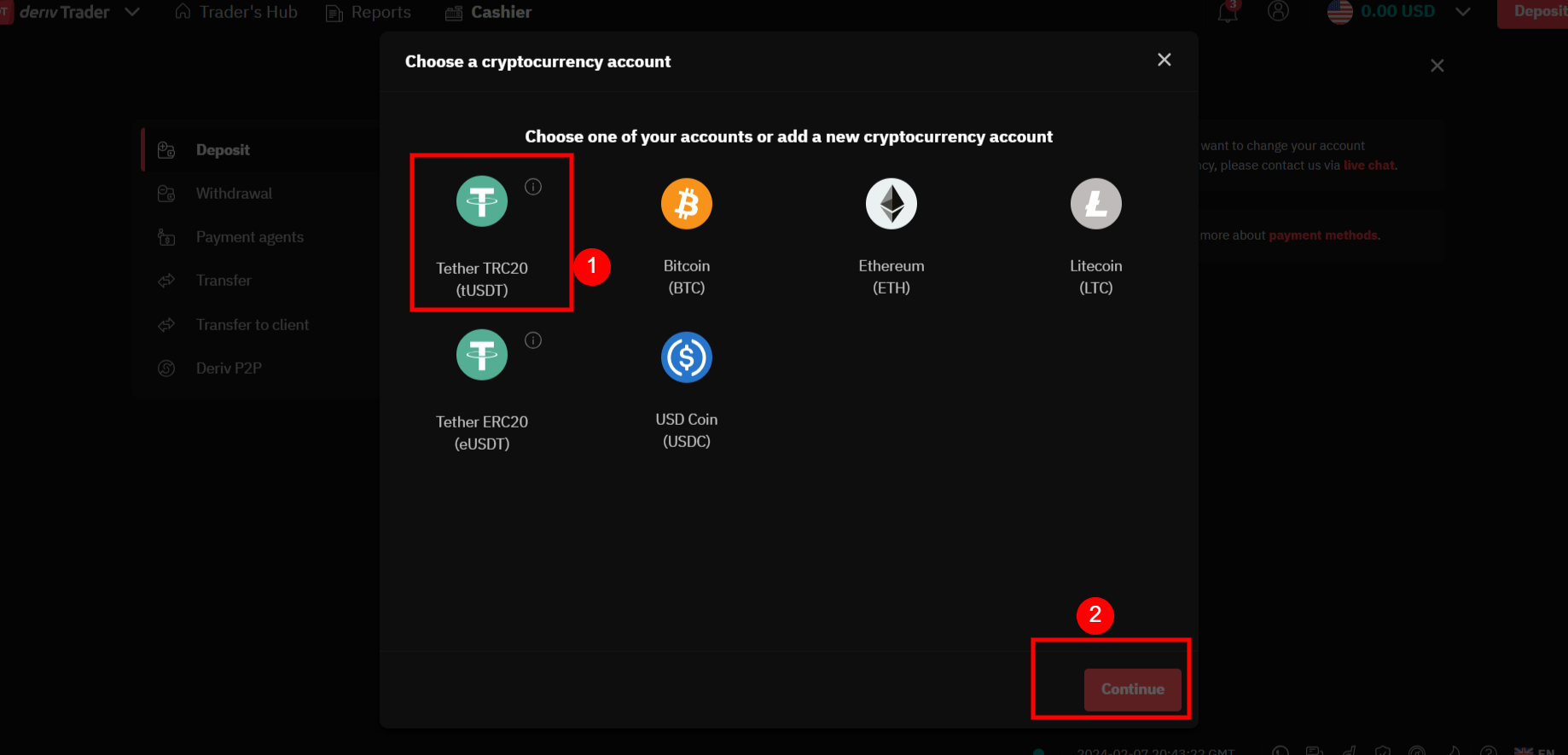Click the Trader's Hub home icon
The width and height of the screenshot is (1568, 755).
tap(183, 12)
